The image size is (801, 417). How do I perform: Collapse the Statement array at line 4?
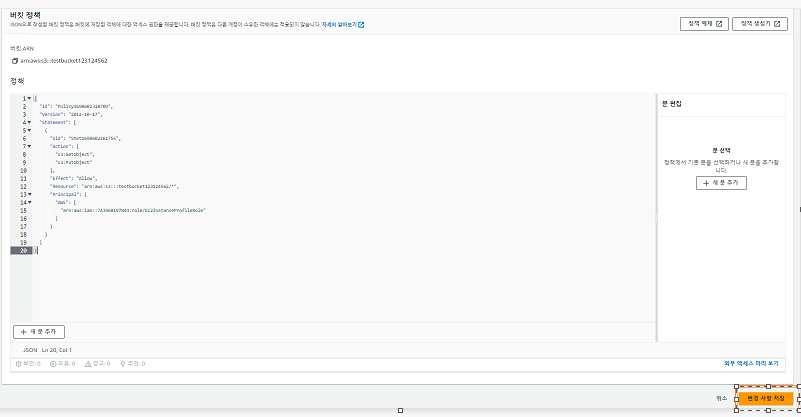(29, 122)
